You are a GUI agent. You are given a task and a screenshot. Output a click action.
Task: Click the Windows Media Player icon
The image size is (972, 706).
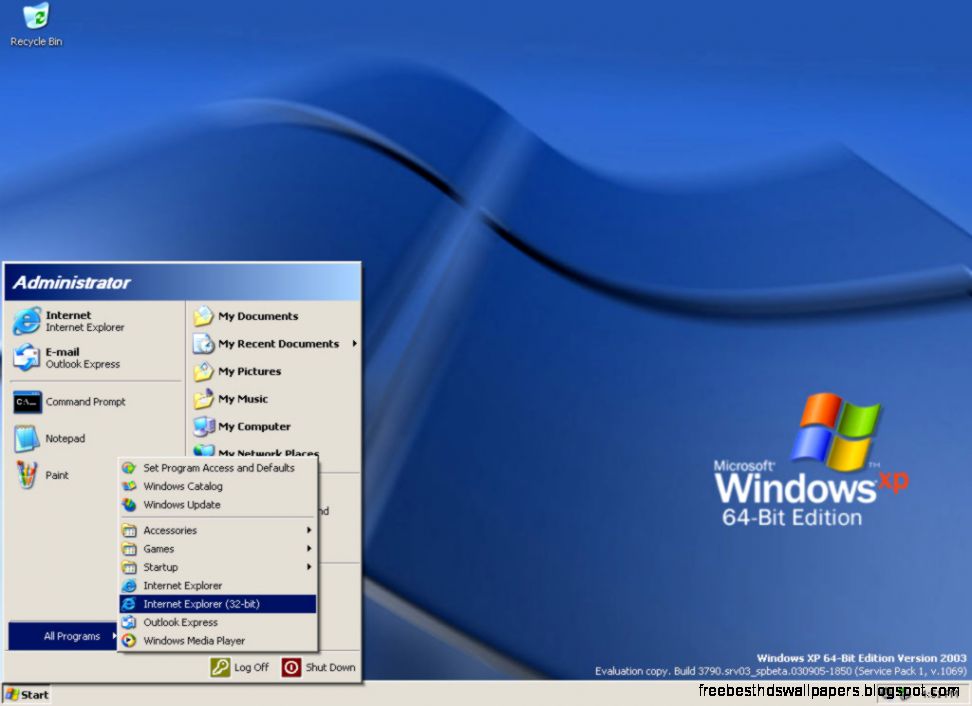click(x=129, y=640)
